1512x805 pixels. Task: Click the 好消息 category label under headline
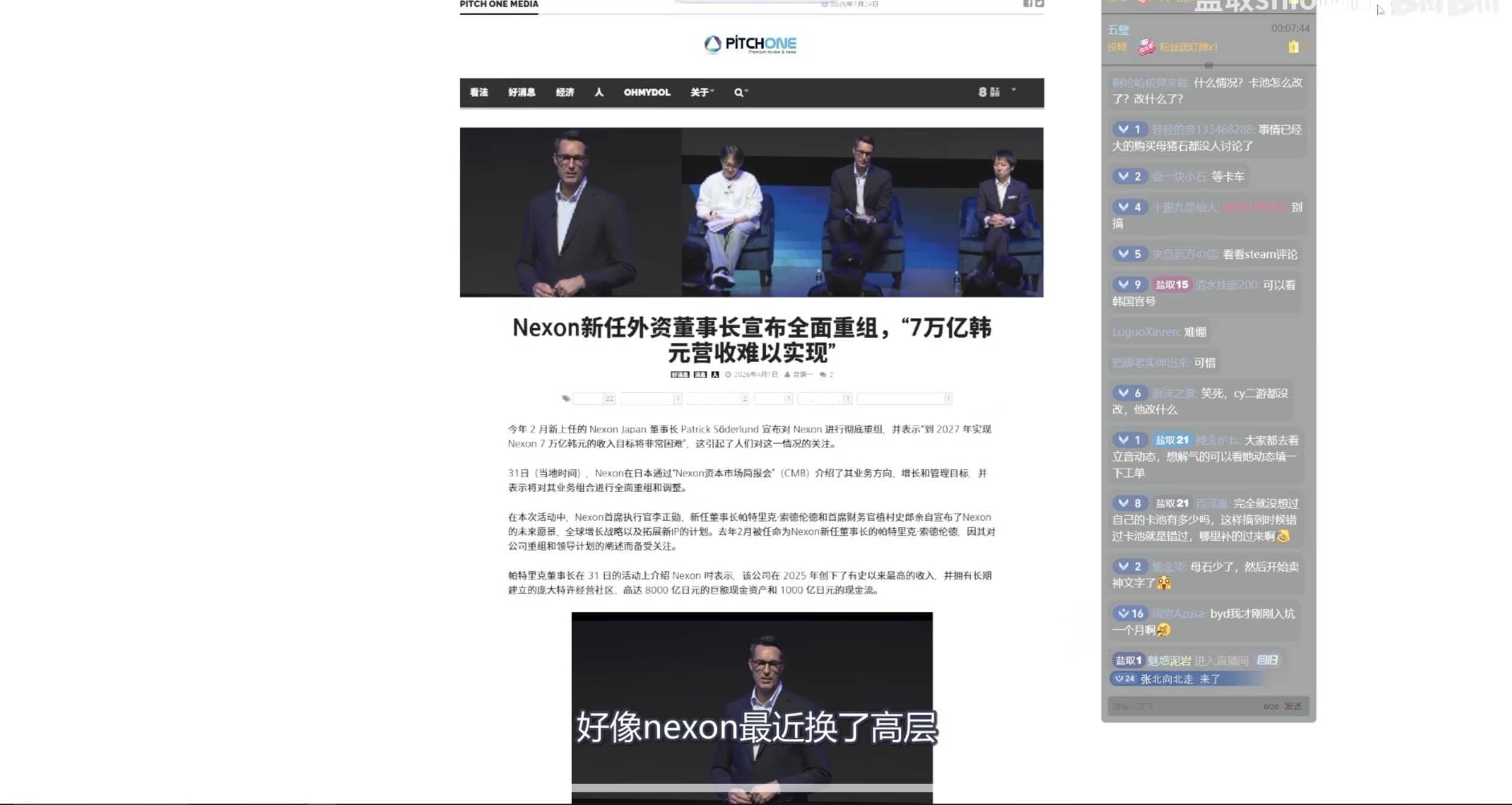(x=679, y=375)
